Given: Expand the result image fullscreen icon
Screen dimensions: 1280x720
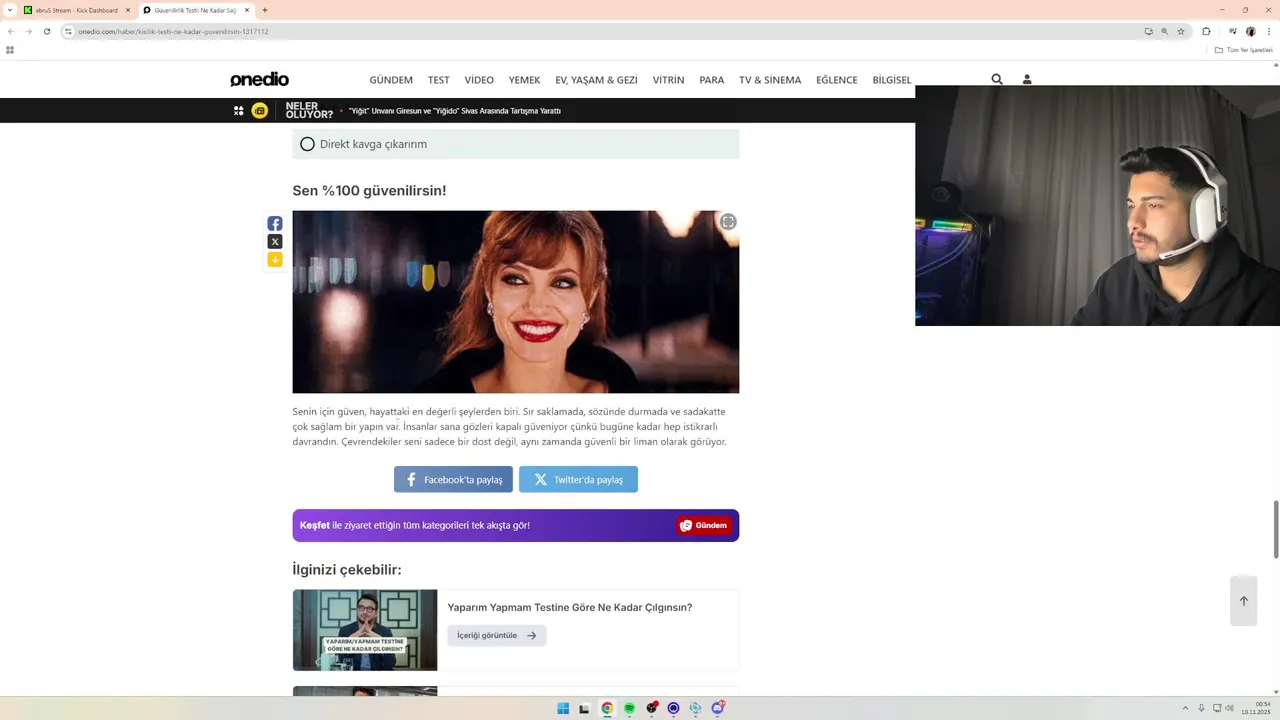Looking at the screenshot, I should pyautogui.click(x=728, y=222).
